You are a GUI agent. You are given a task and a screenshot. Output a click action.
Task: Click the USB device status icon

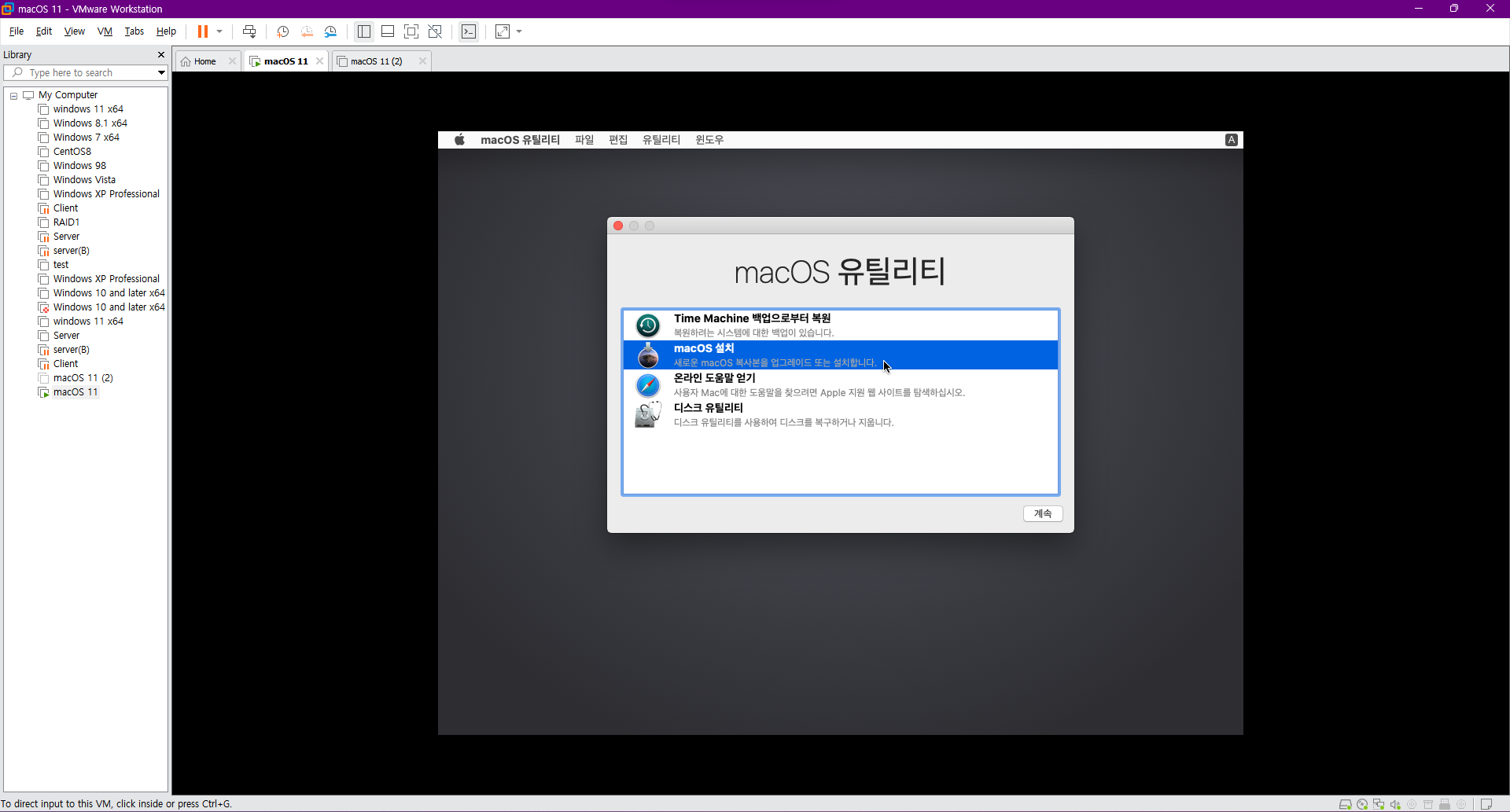1445,804
